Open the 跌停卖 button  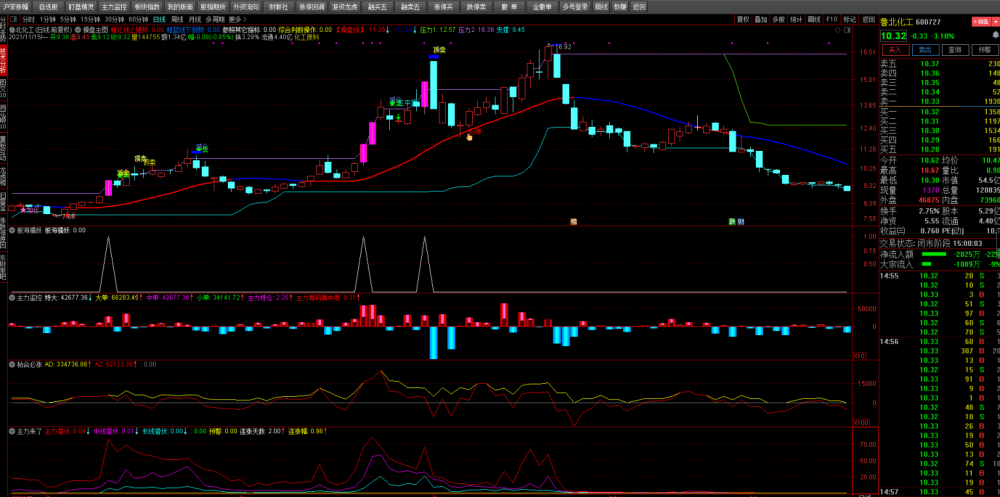pos(476,7)
